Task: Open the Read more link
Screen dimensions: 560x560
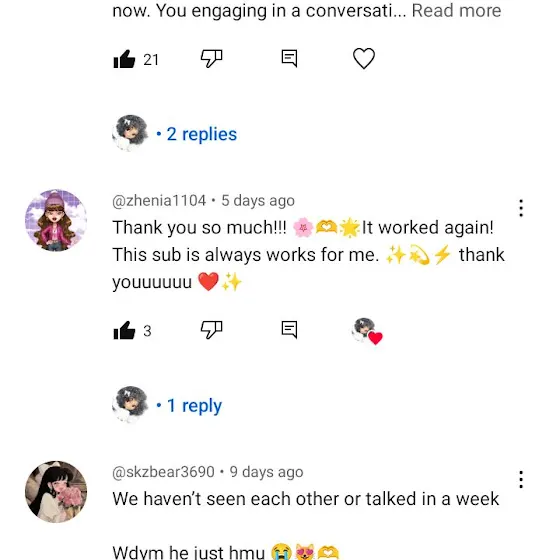Action: click(456, 10)
